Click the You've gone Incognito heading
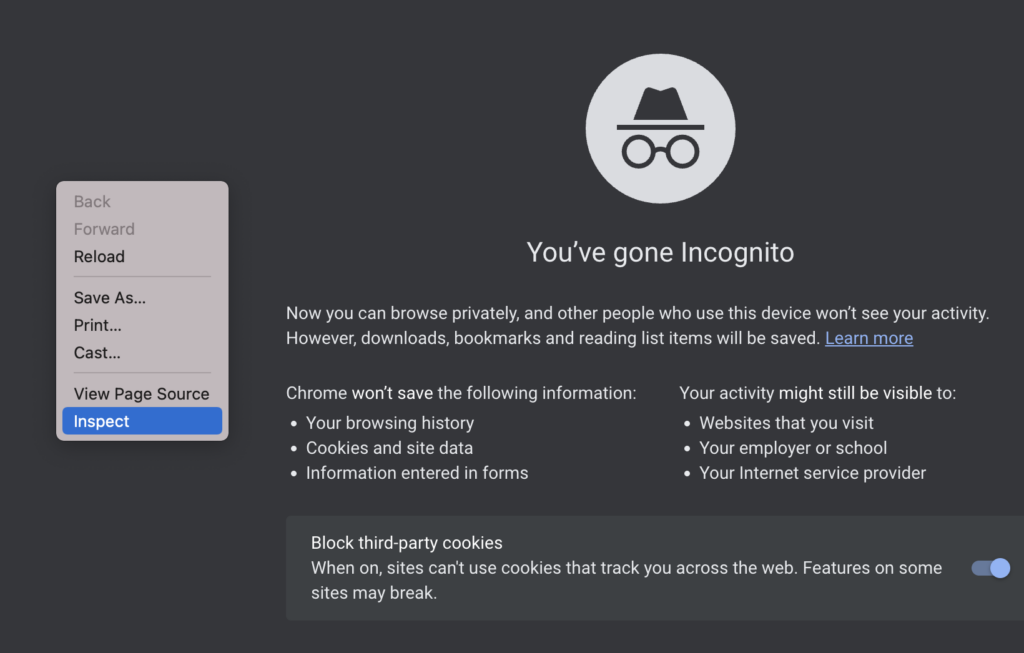The height and width of the screenshot is (653, 1024). [x=660, y=253]
